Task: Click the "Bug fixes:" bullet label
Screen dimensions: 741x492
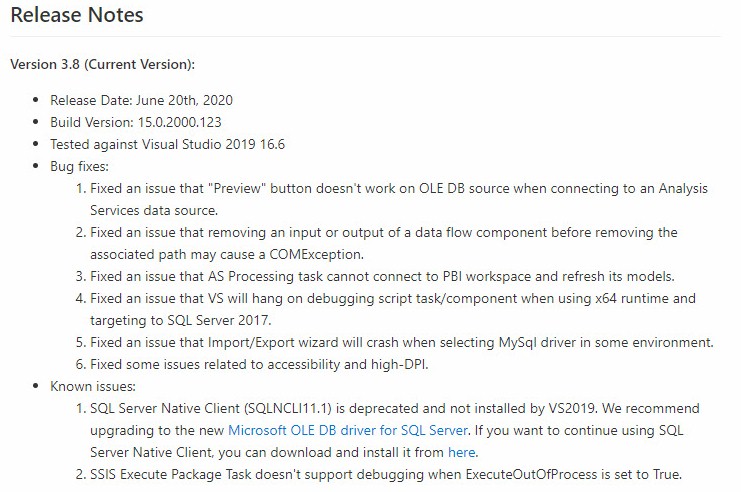Action: coord(79,166)
